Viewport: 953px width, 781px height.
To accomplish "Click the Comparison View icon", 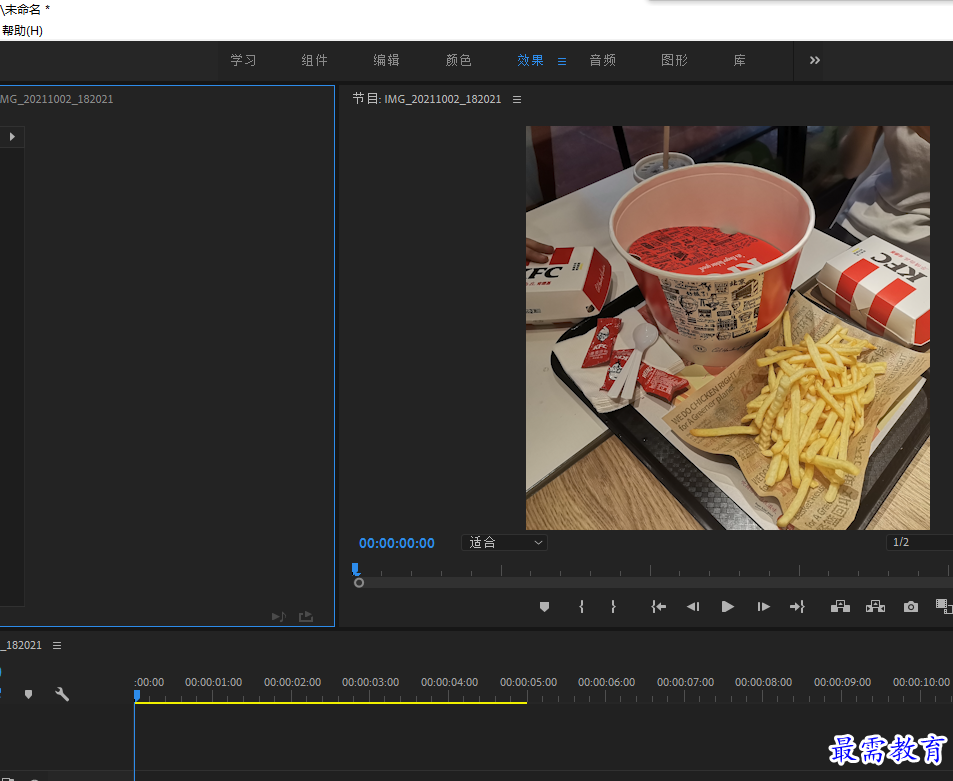I will pos(944,606).
